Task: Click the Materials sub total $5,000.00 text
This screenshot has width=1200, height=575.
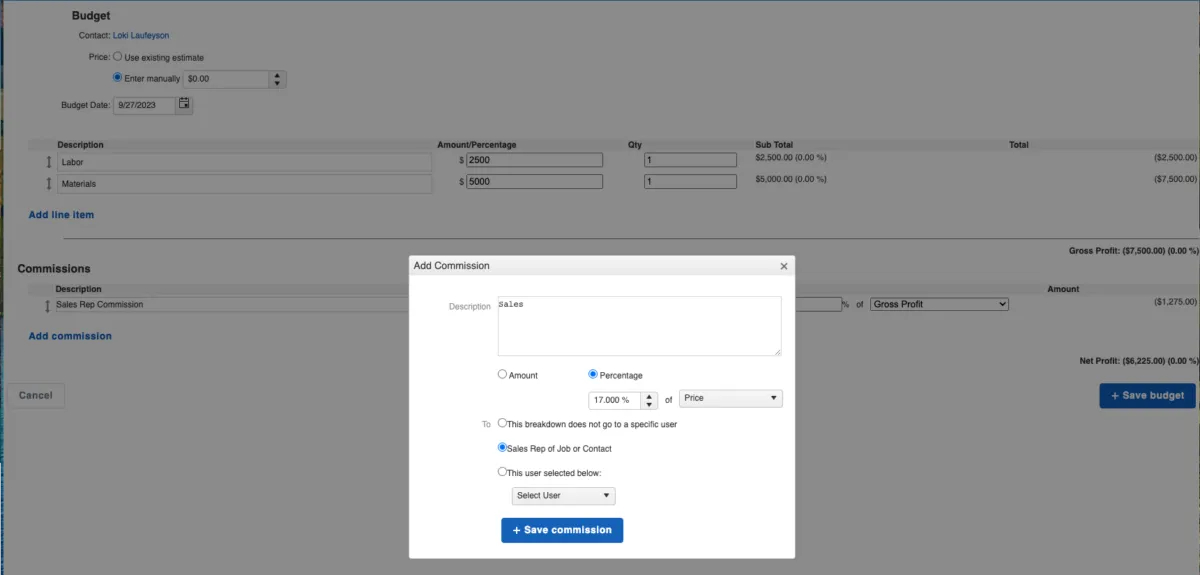Action: (x=791, y=179)
